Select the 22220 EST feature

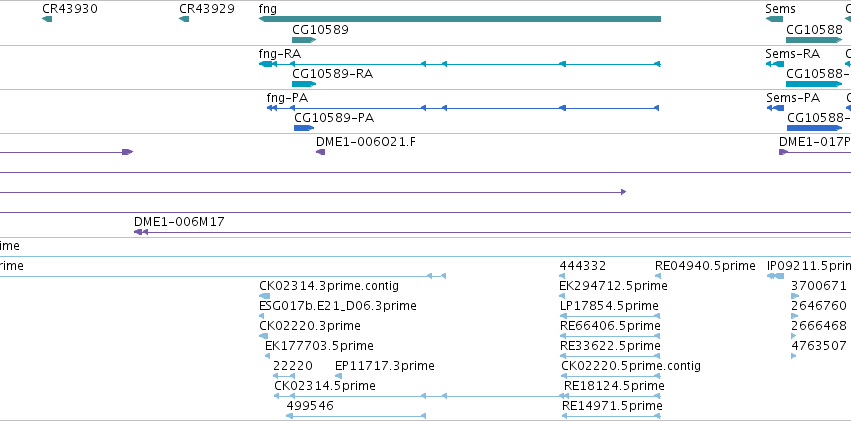click(284, 375)
